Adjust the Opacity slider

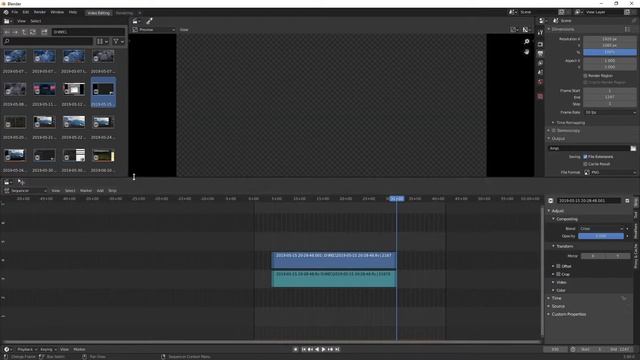click(x=601, y=236)
